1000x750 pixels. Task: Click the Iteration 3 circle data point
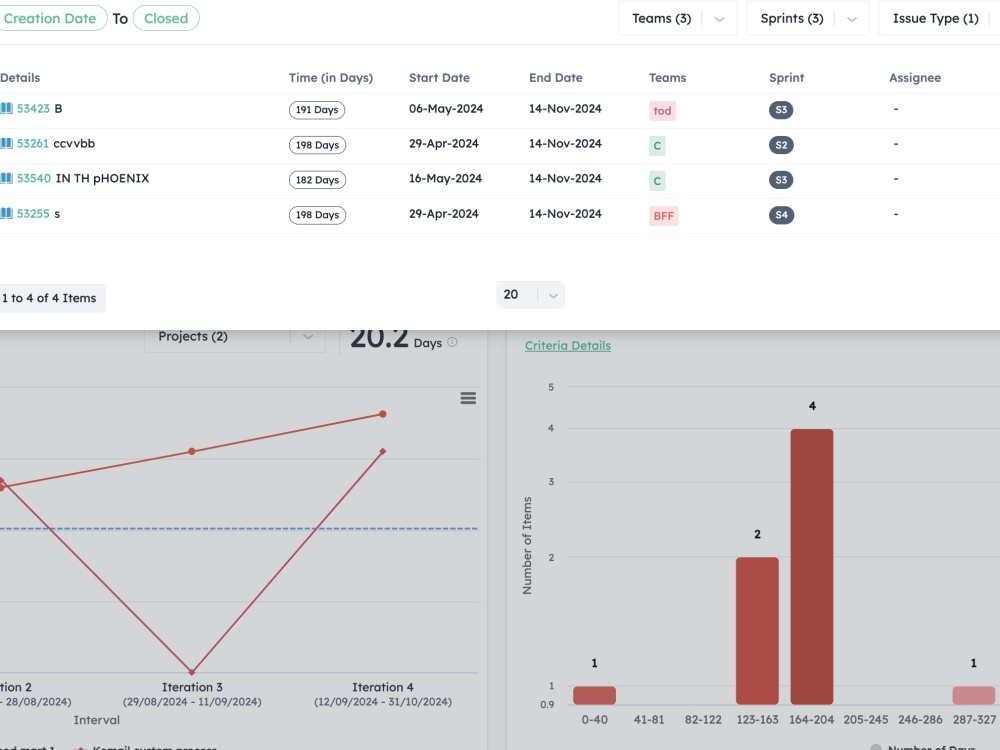tap(192, 451)
